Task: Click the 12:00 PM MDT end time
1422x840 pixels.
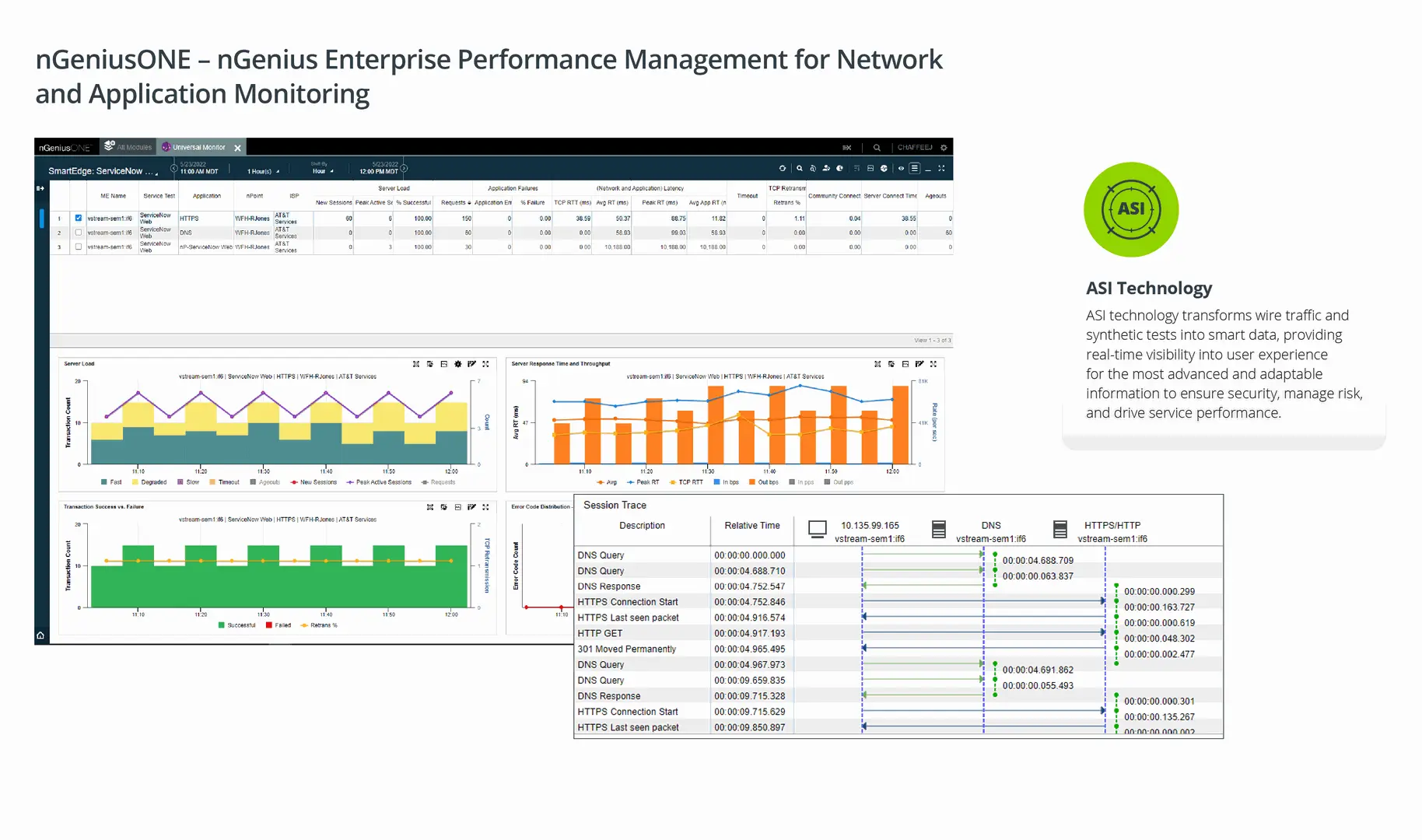Action: (379, 171)
